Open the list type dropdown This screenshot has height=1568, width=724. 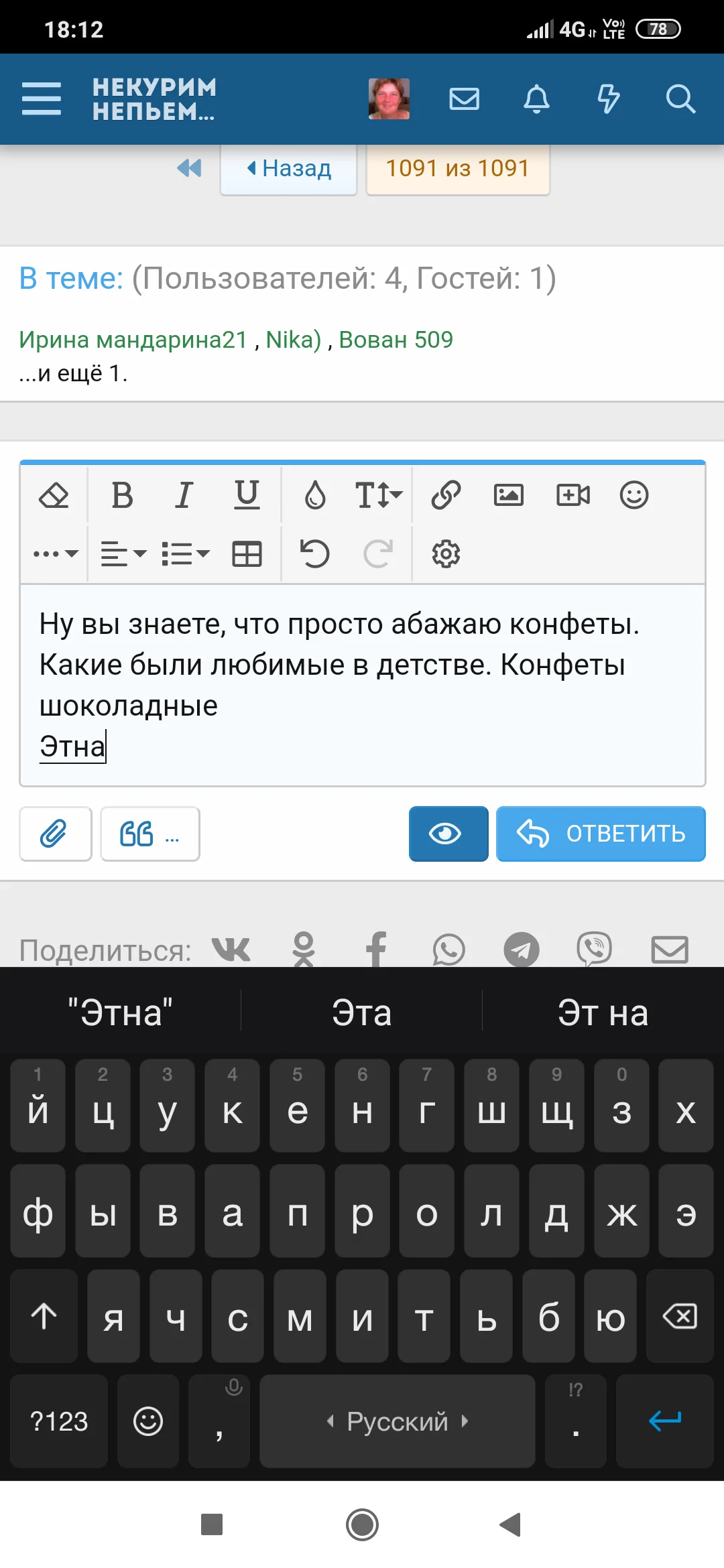pyautogui.click(x=186, y=554)
